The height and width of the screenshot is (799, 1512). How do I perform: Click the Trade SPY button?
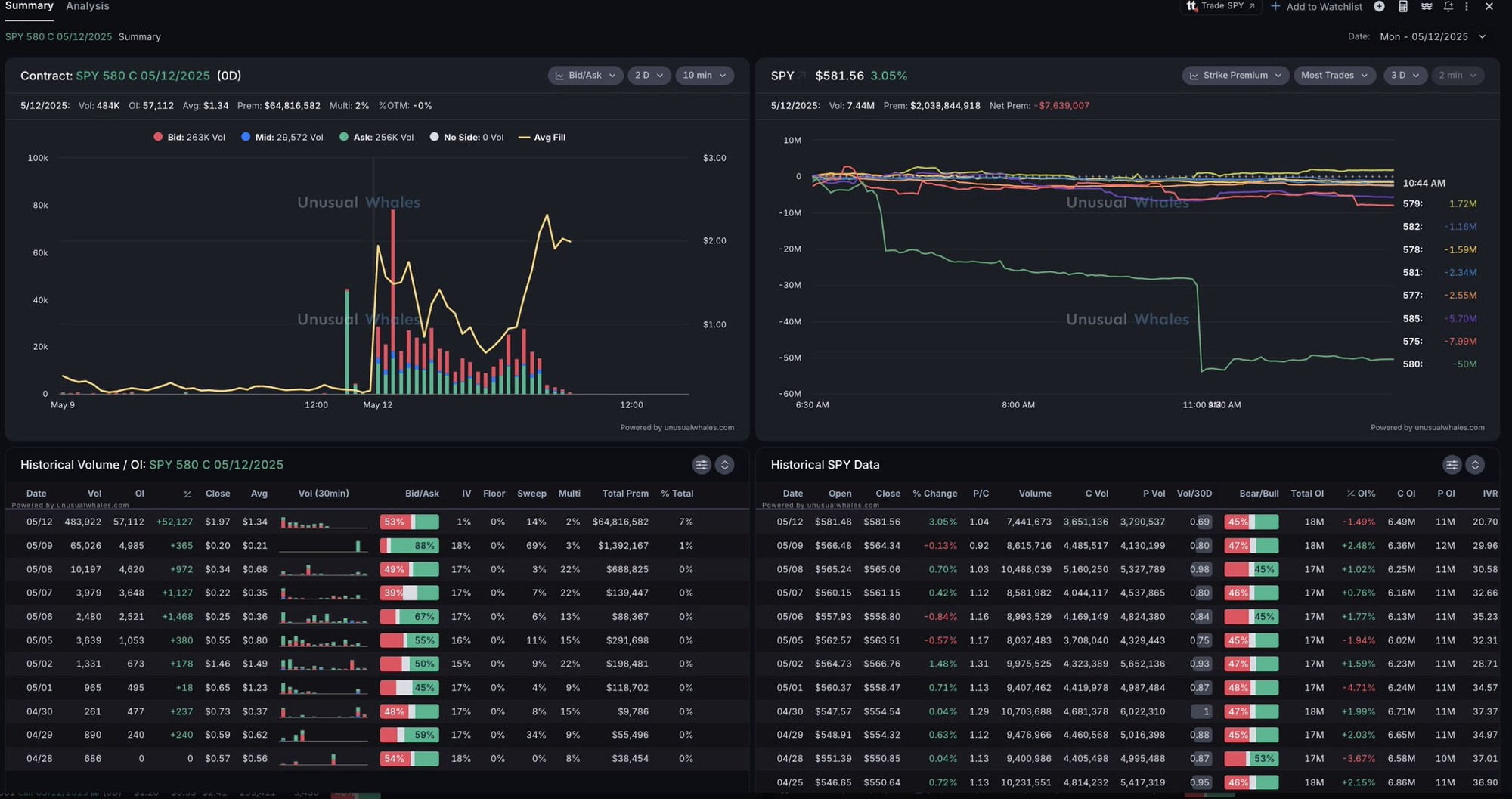click(1220, 6)
